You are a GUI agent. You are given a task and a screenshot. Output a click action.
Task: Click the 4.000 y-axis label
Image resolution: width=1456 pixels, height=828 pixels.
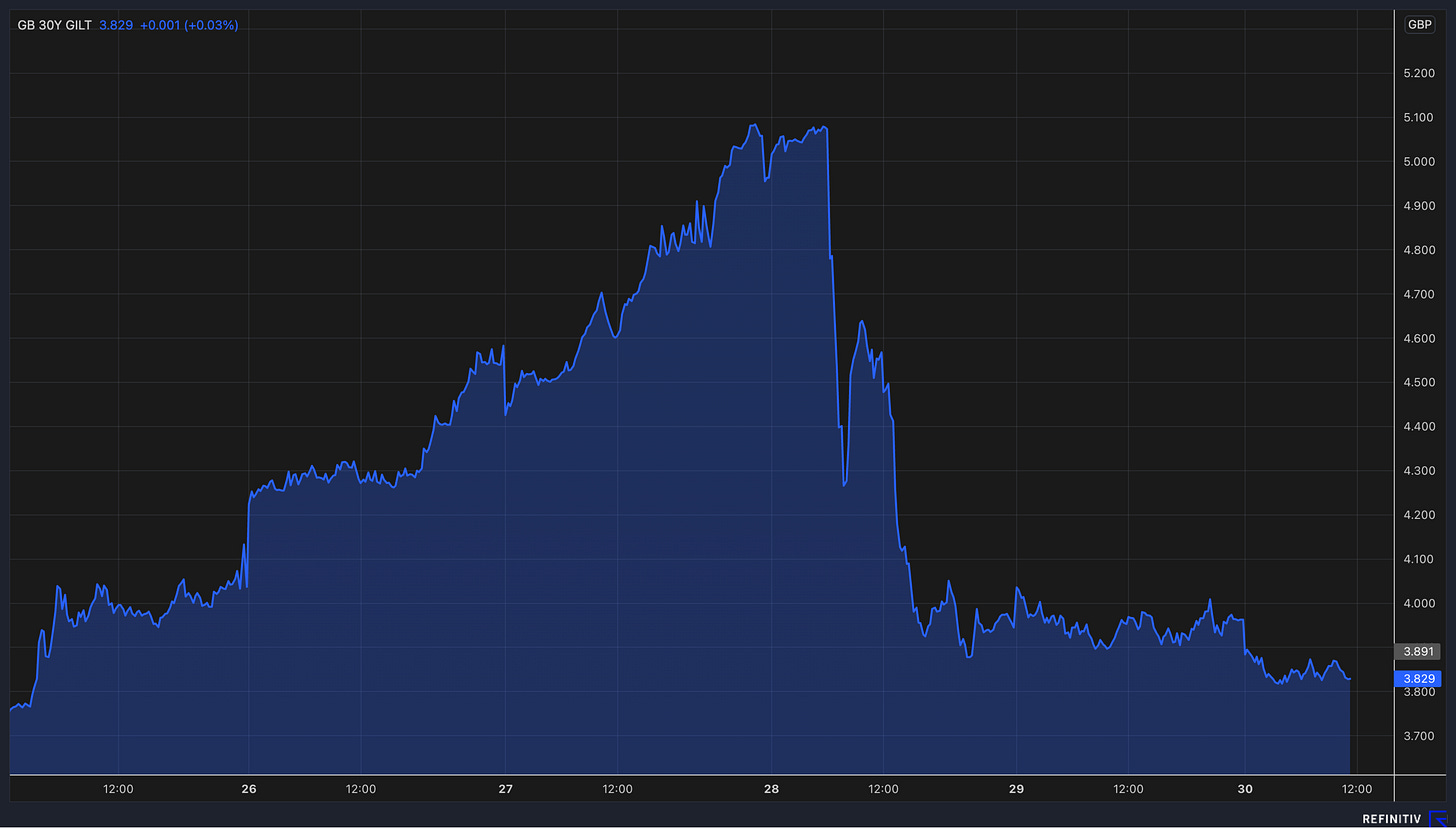(x=1420, y=603)
